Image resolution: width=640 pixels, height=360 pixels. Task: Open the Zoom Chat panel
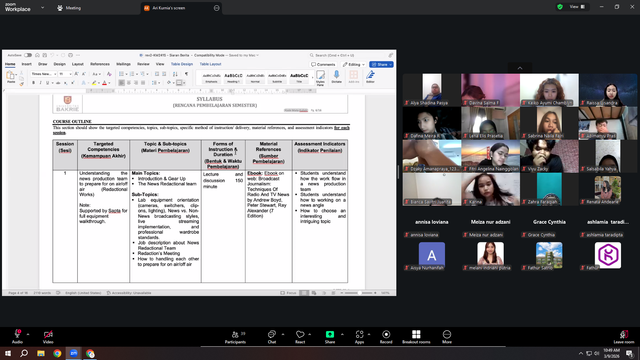coord(272,337)
